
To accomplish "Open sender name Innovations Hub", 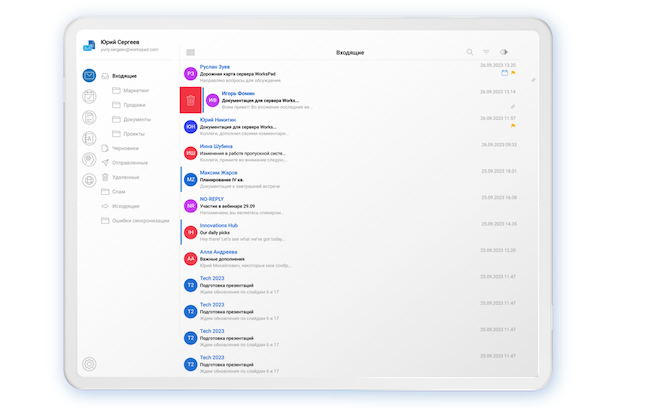I will click(219, 226).
